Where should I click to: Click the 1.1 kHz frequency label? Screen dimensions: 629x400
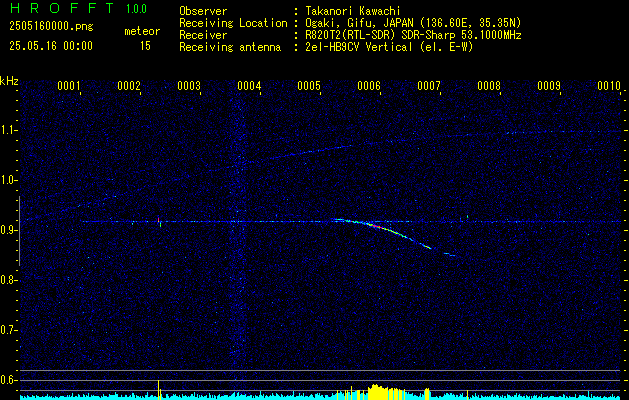[x=7, y=130]
